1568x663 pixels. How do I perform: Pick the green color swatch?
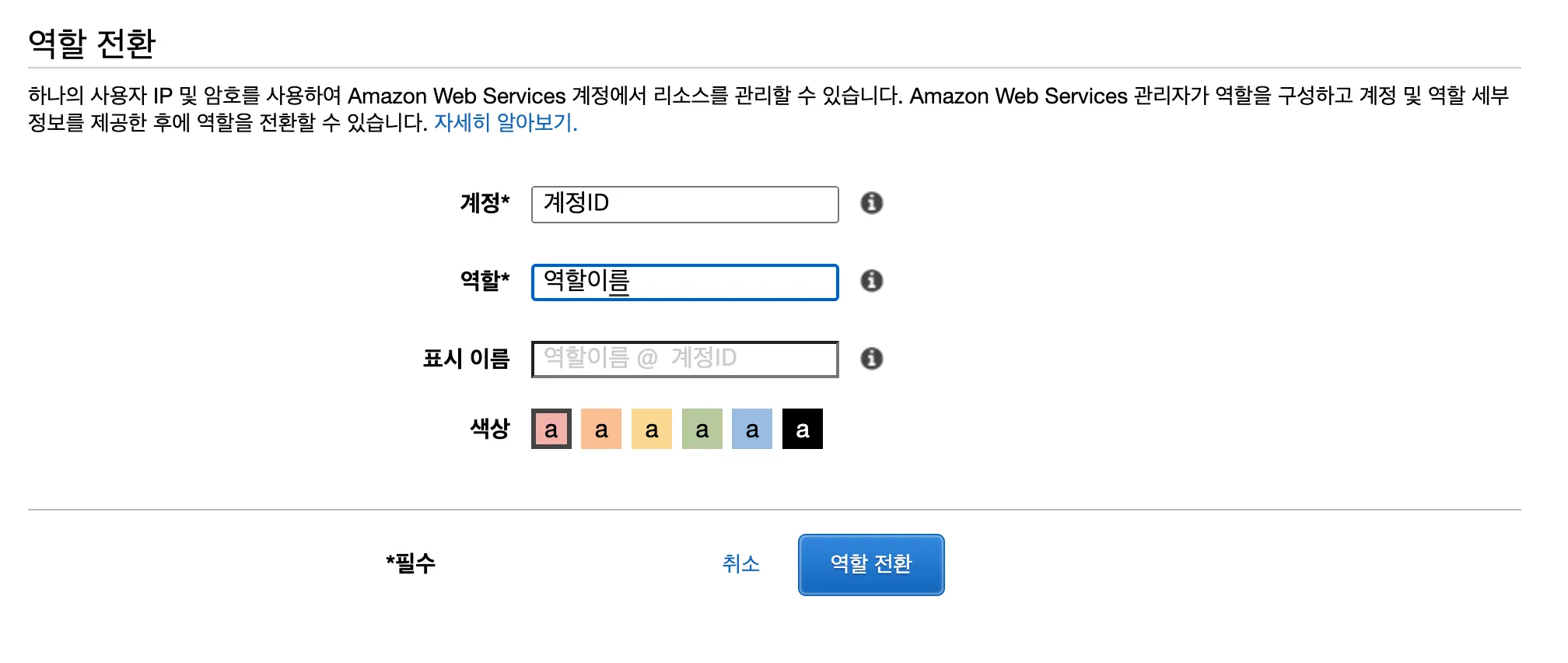click(702, 429)
